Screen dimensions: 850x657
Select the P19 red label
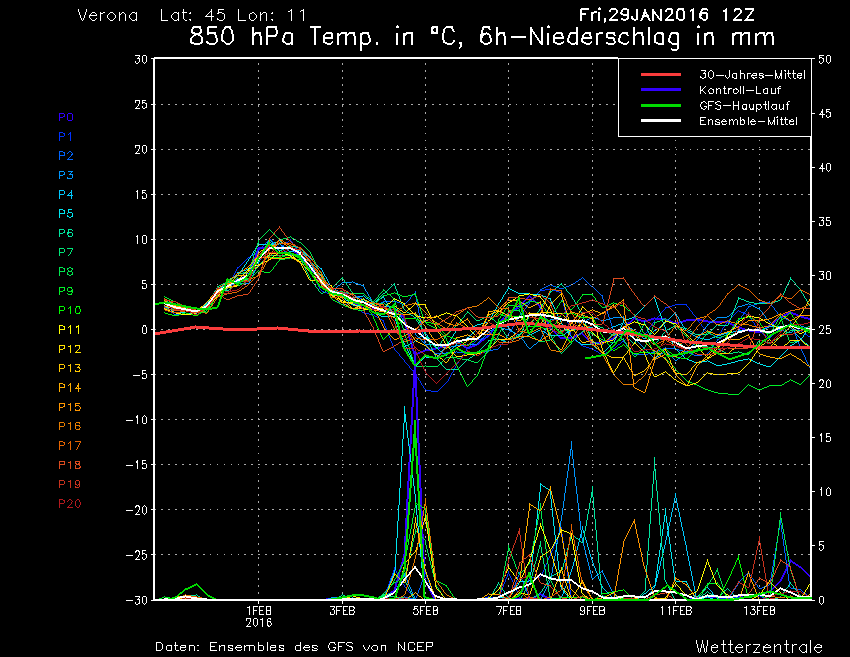point(69,484)
